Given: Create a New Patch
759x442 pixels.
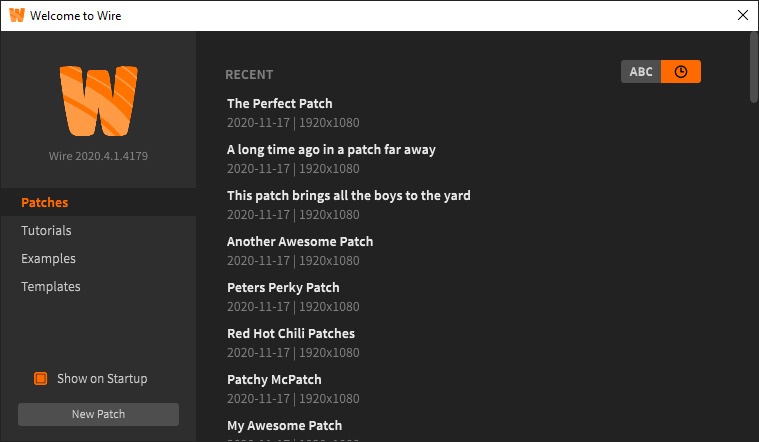Looking at the screenshot, I should pos(98,414).
